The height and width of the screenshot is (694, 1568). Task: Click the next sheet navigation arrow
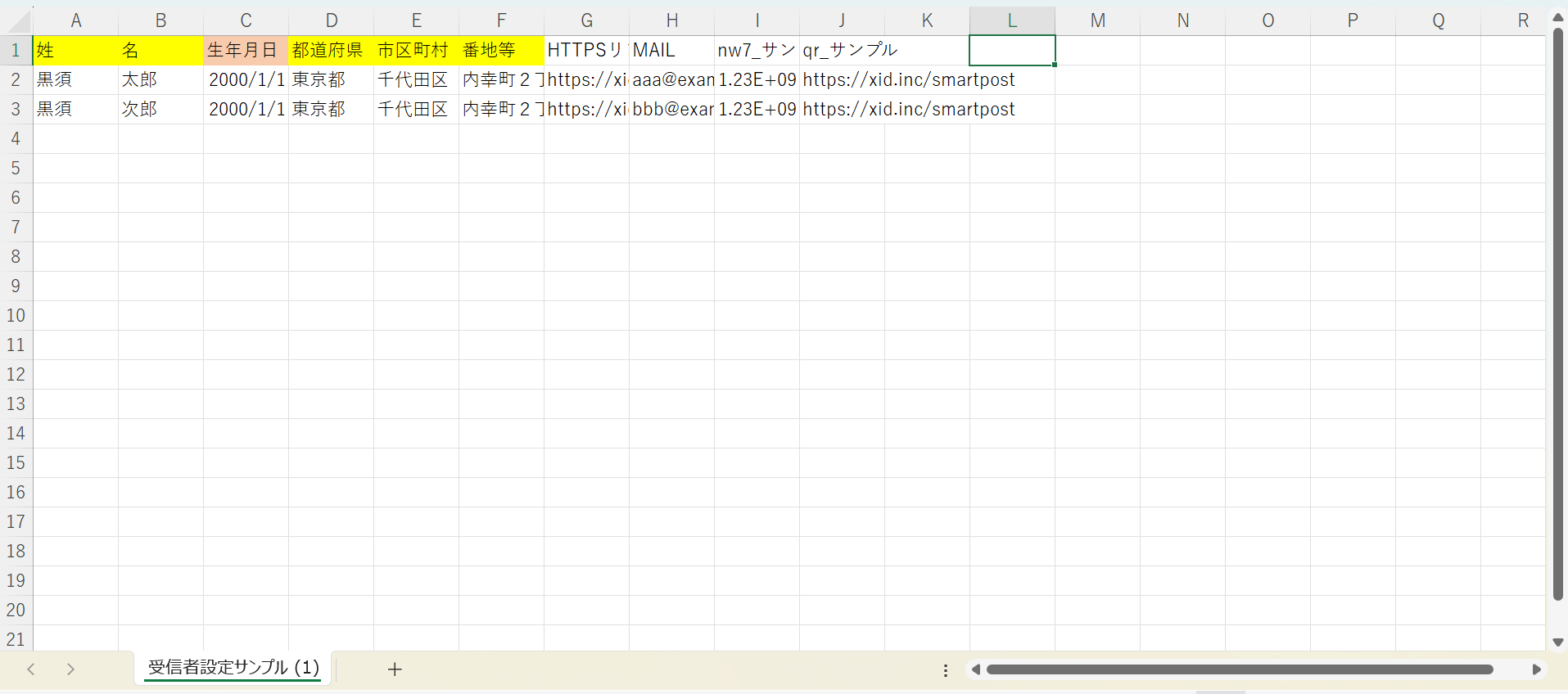coord(71,669)
